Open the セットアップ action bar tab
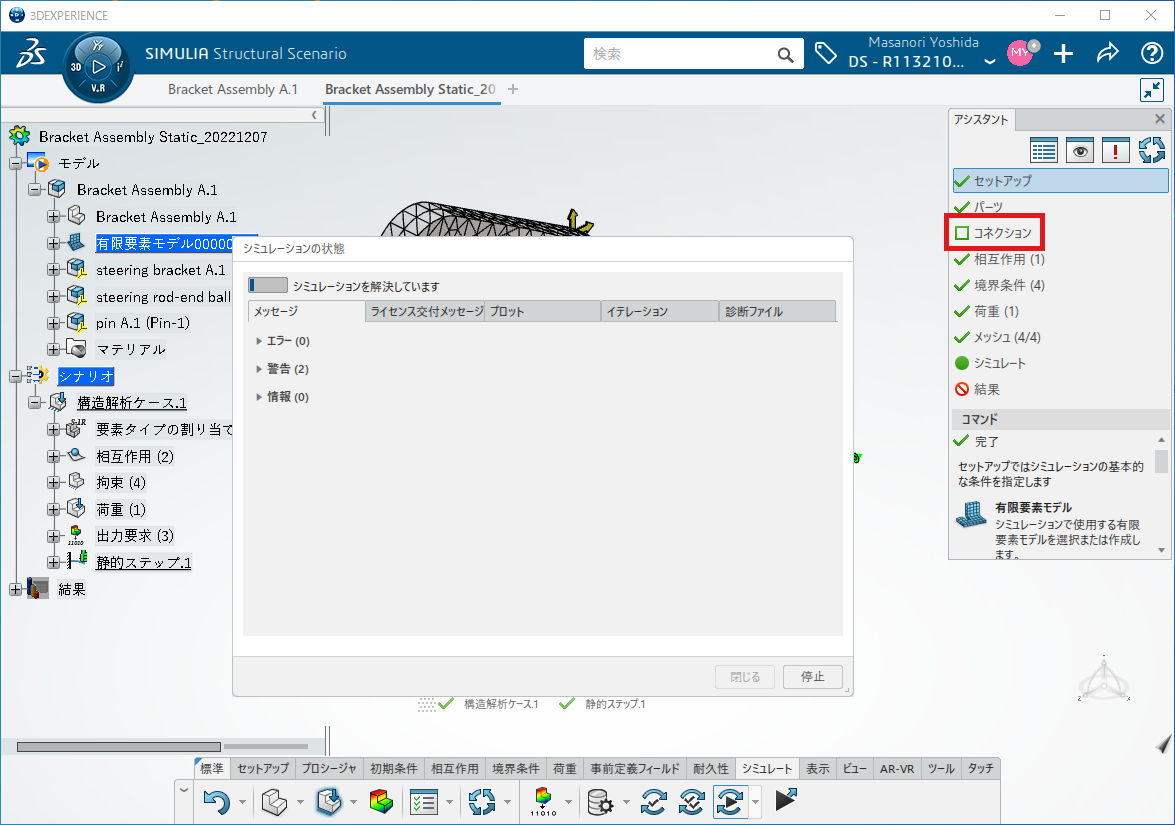The width and height of the screenshot is (1175, 825). (263, 769)
